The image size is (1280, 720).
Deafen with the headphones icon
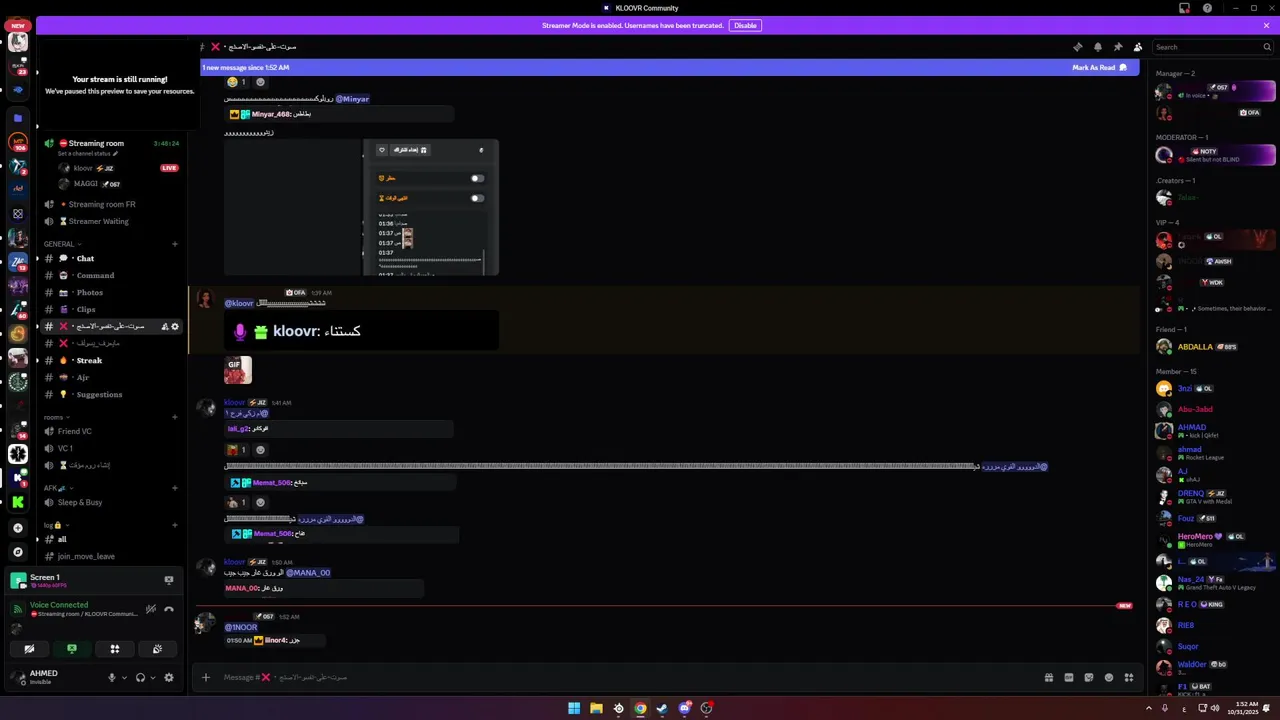pyautogui.click(x=140, y=677)
